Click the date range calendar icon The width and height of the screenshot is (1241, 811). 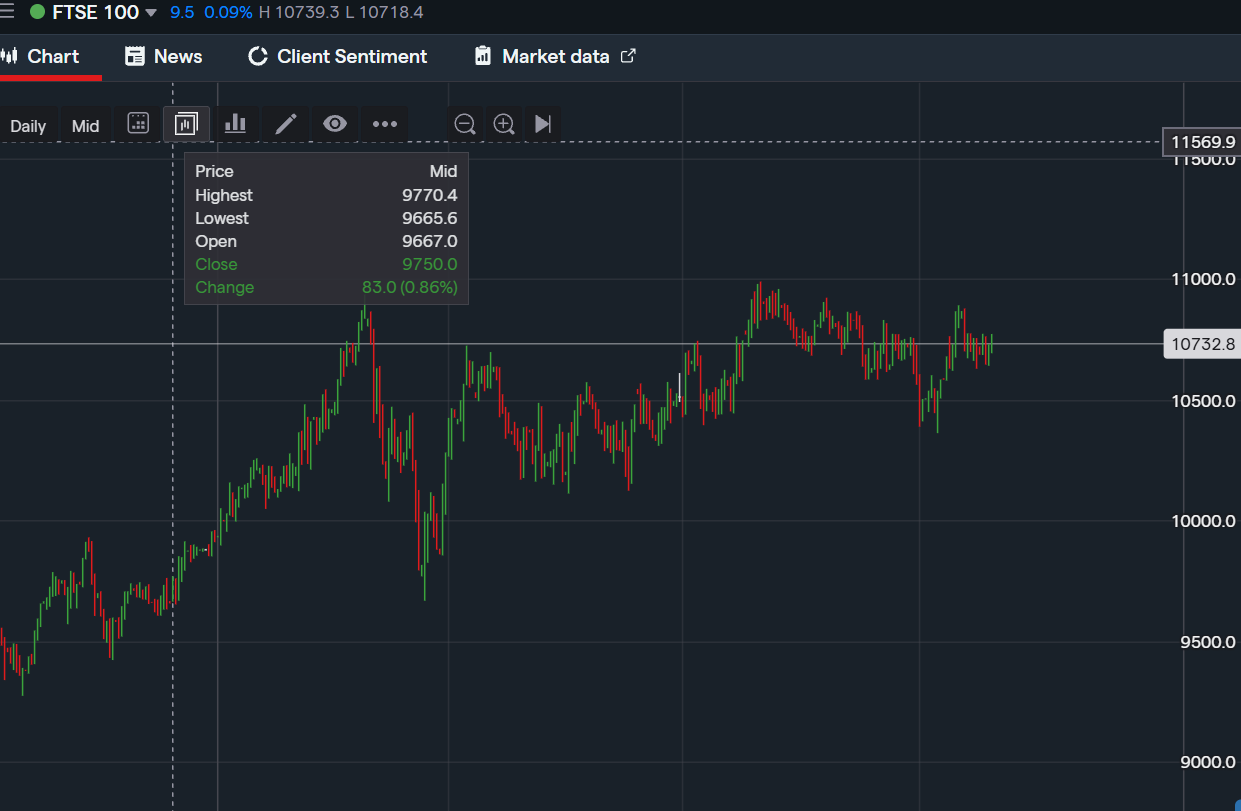138,124
